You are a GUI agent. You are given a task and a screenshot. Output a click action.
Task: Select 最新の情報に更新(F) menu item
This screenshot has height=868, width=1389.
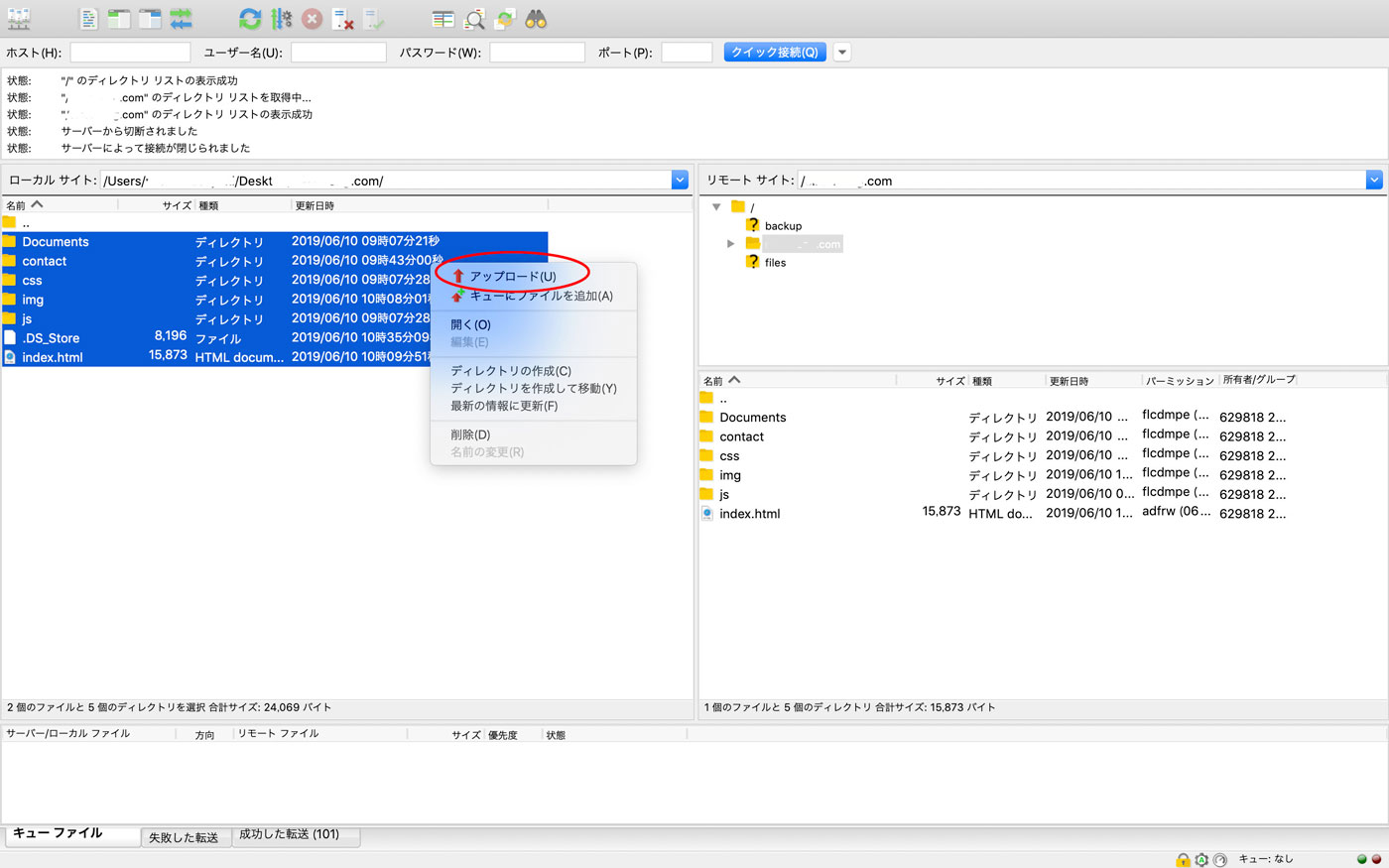pos(504,406)
